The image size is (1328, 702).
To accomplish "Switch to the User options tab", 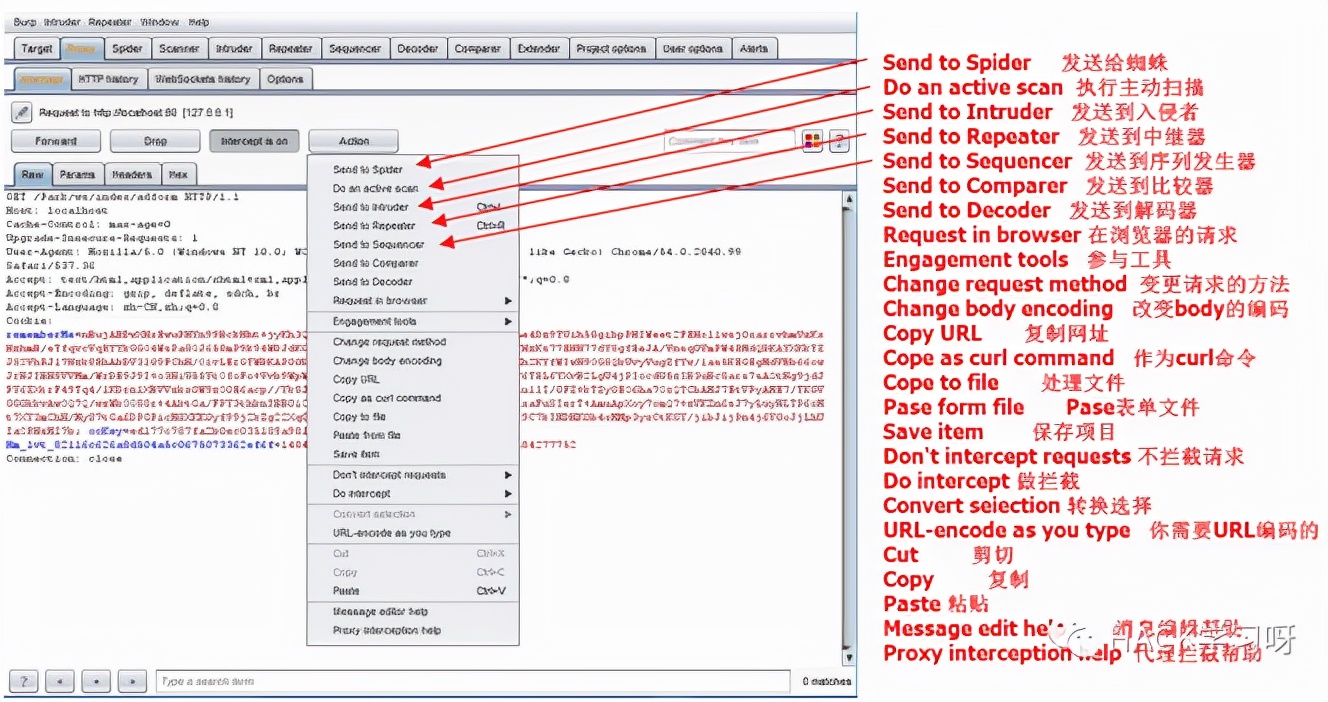I will click(x=694, y=48).
